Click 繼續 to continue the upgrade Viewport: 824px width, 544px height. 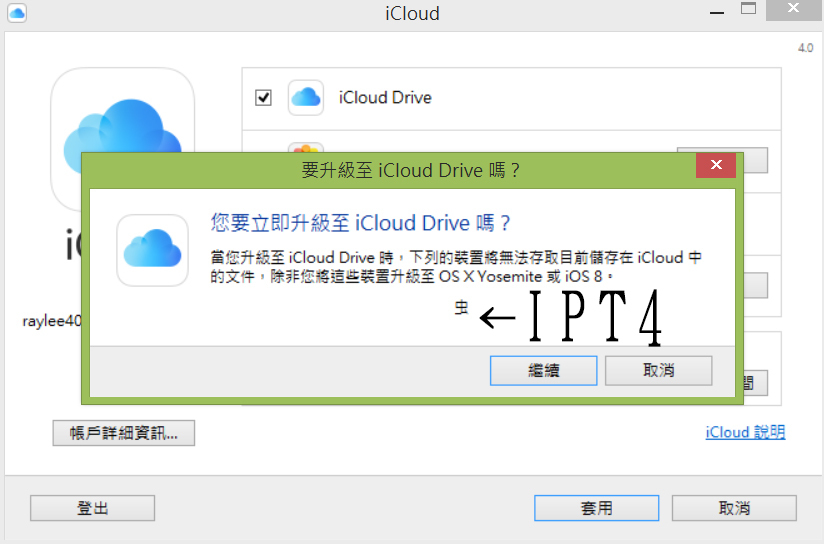point(543,371)
